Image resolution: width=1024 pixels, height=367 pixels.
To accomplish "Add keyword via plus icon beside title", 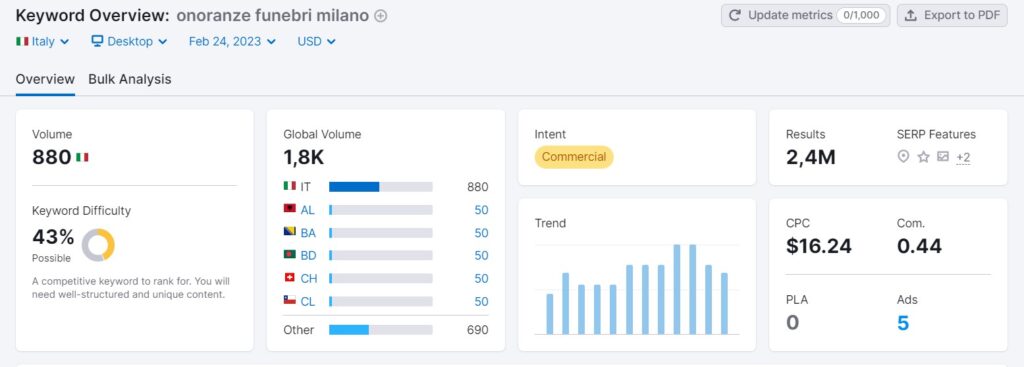I will (x=381, y=16).
